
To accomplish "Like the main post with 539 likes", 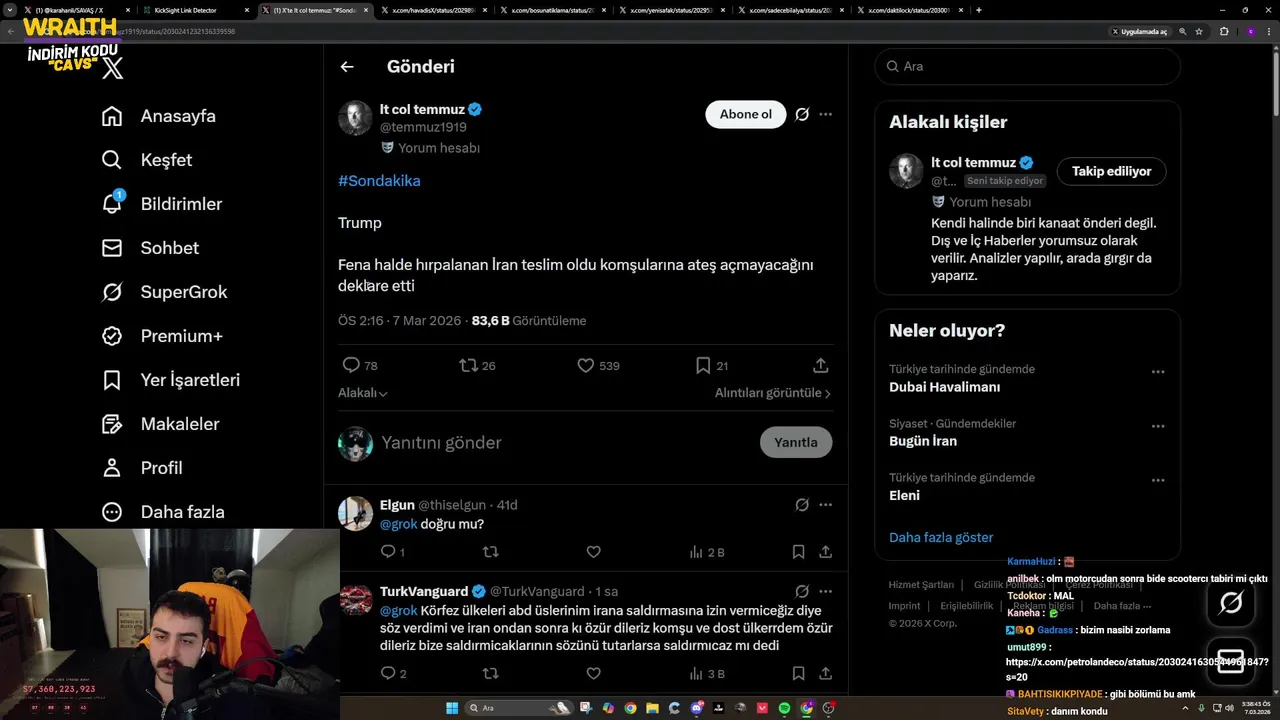I will pos(586,366).
